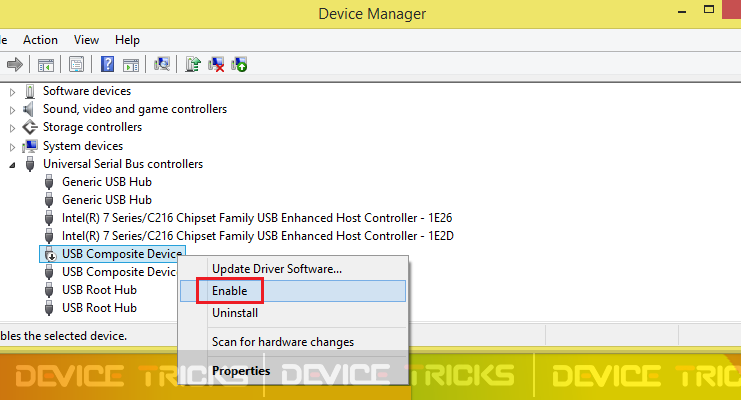This screenshot has height=400, width=741.
Task: Collapse Universal Serial Bus controllers
Action: (x=12, y=165)
